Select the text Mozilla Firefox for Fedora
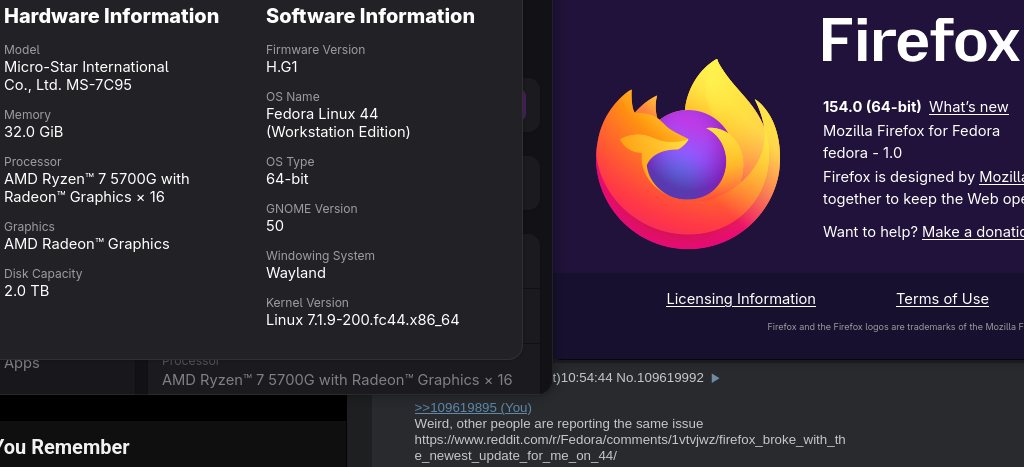Screen dimensions: 1024x467 (911, 131)
